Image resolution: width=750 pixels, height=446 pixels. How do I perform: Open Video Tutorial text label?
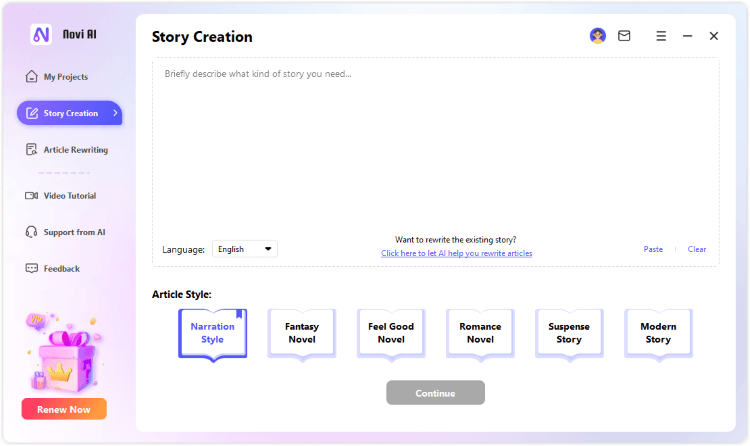(x=70, y=196)
